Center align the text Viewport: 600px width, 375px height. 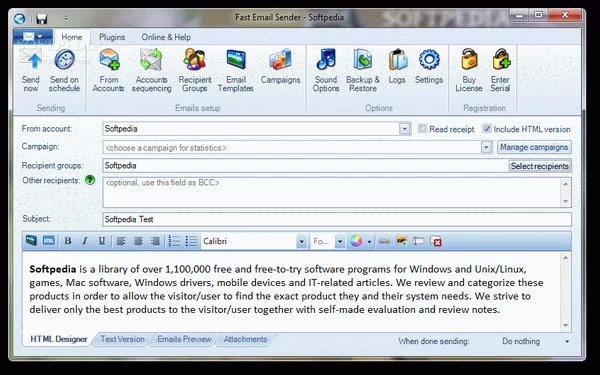pos(138,241)
